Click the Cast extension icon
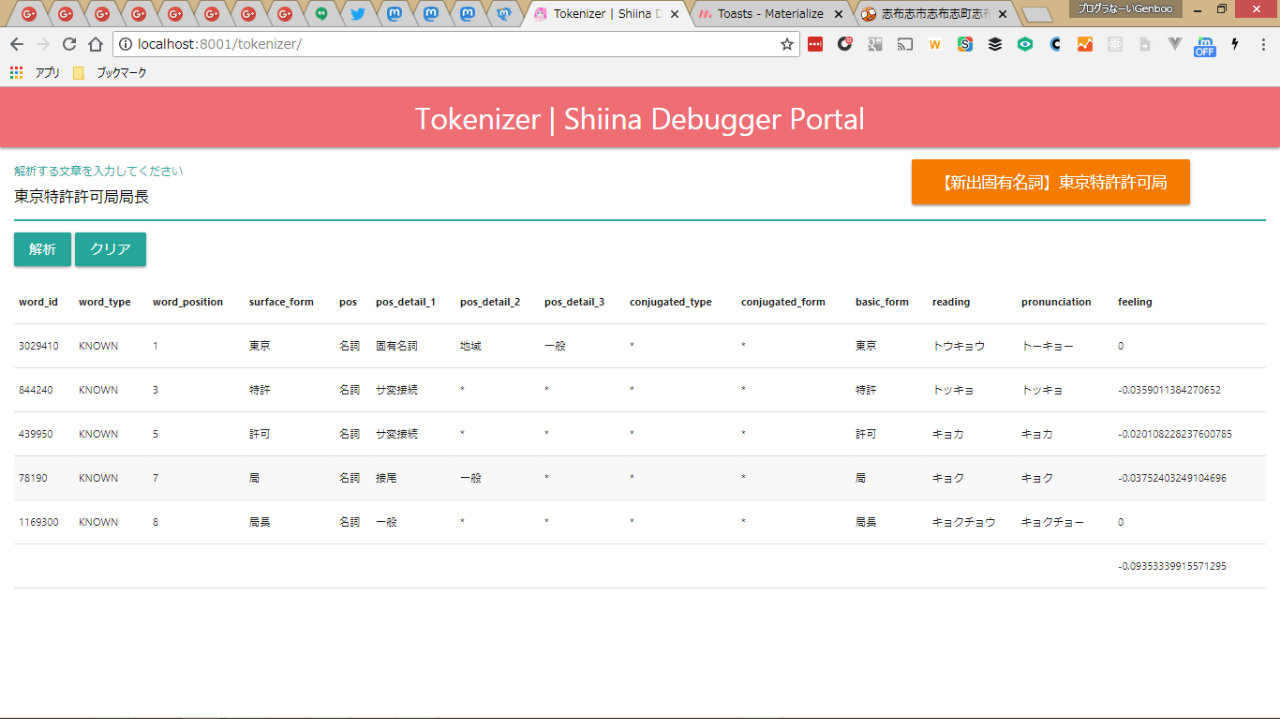Image resolution: width=1280 pixels, height=719 pixels. [905, 44]
